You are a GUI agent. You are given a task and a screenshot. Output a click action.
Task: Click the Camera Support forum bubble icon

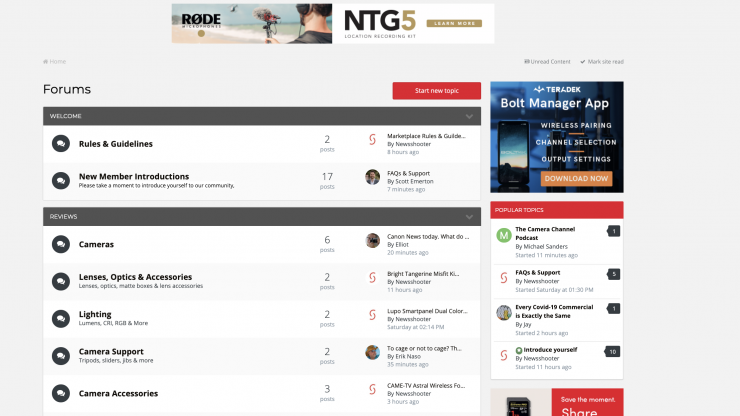click(x=60, y=355)
